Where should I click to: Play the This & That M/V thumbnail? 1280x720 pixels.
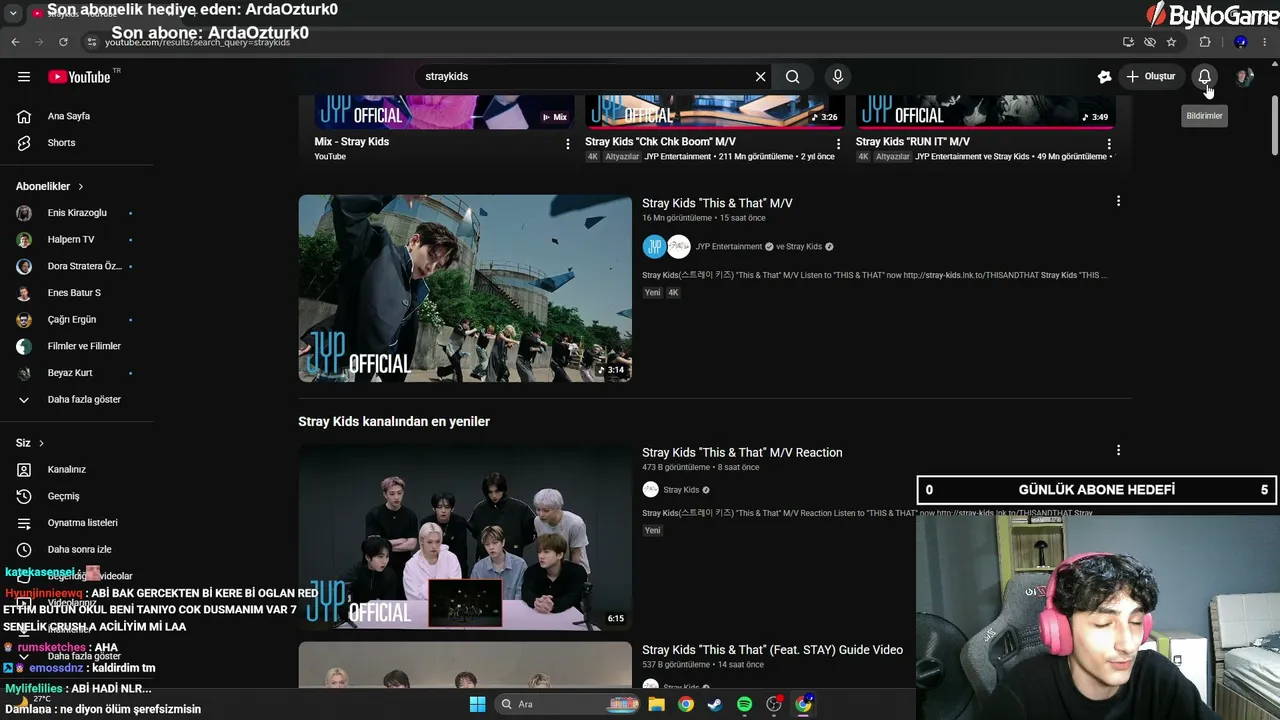[465, 288]
